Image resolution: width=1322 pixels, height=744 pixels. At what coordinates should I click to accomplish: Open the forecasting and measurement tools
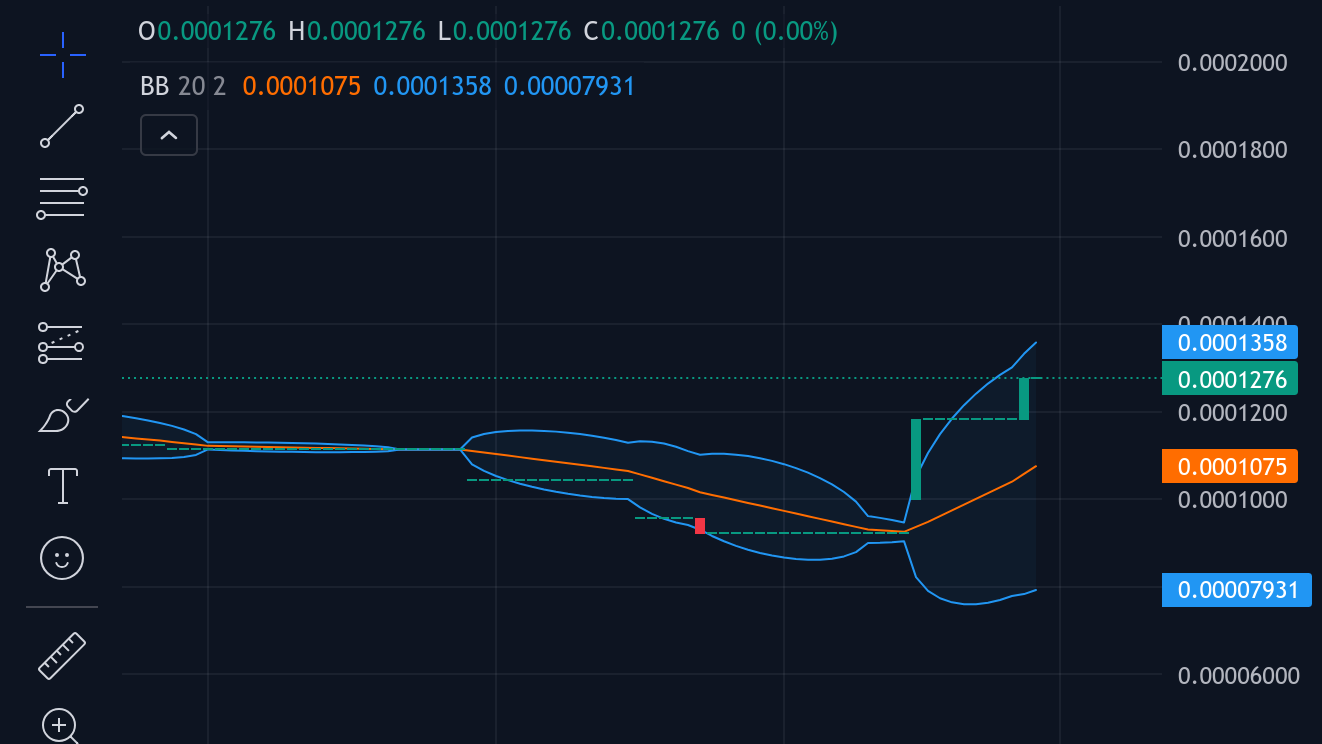[x=62, y=342]
